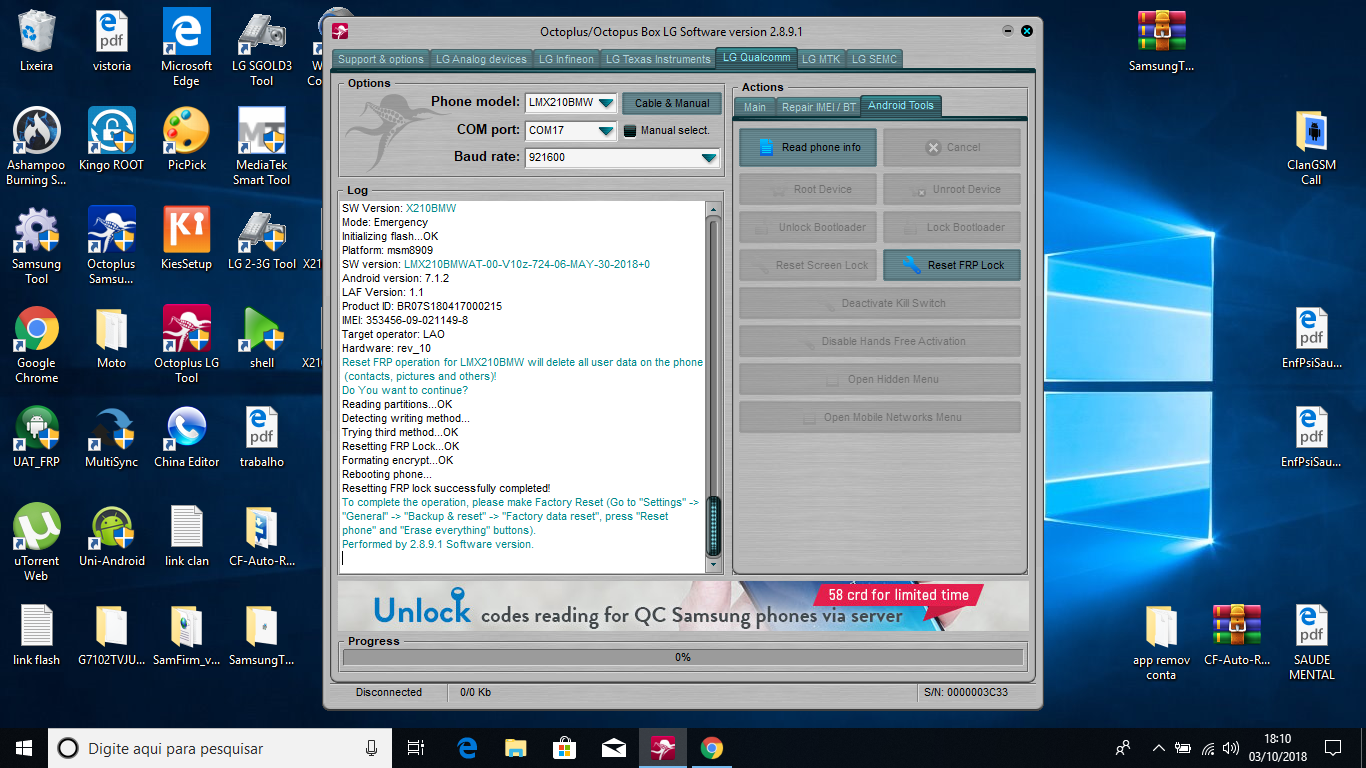
Task: Open the Moto folder on desktop
Action: (112, 337)
